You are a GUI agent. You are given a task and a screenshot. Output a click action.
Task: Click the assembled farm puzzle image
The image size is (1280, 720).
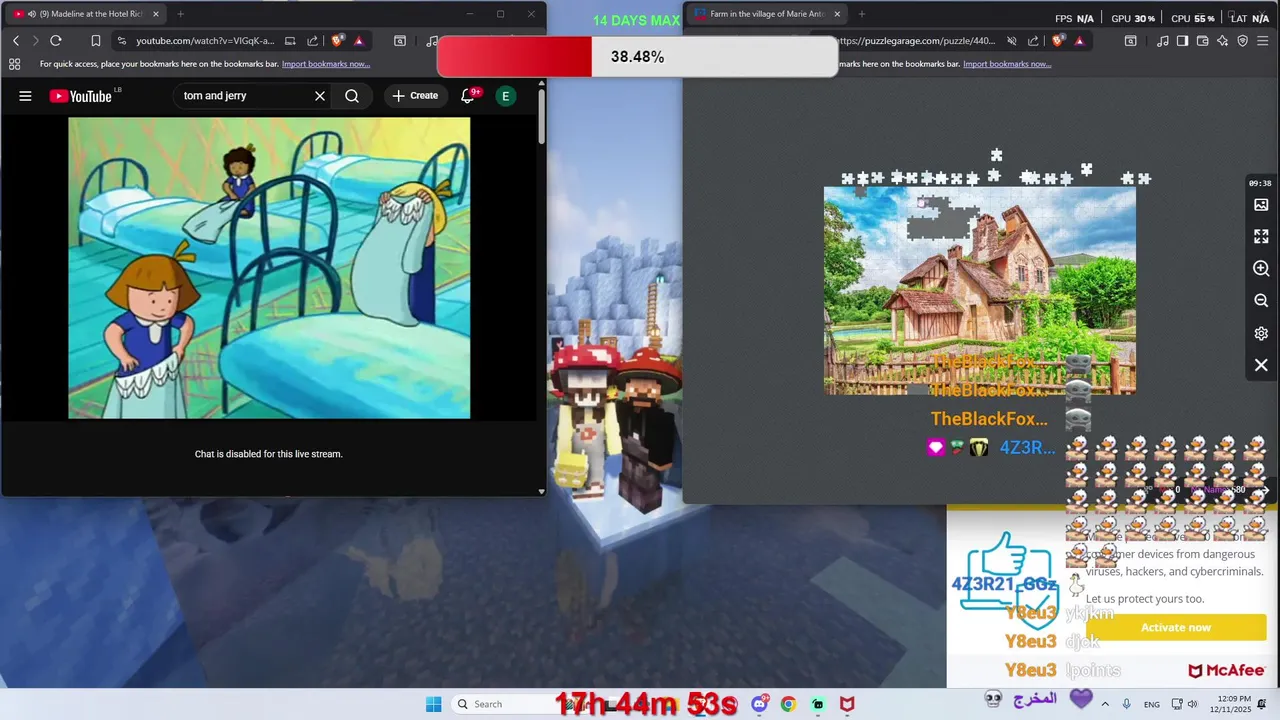click(980, 291)
